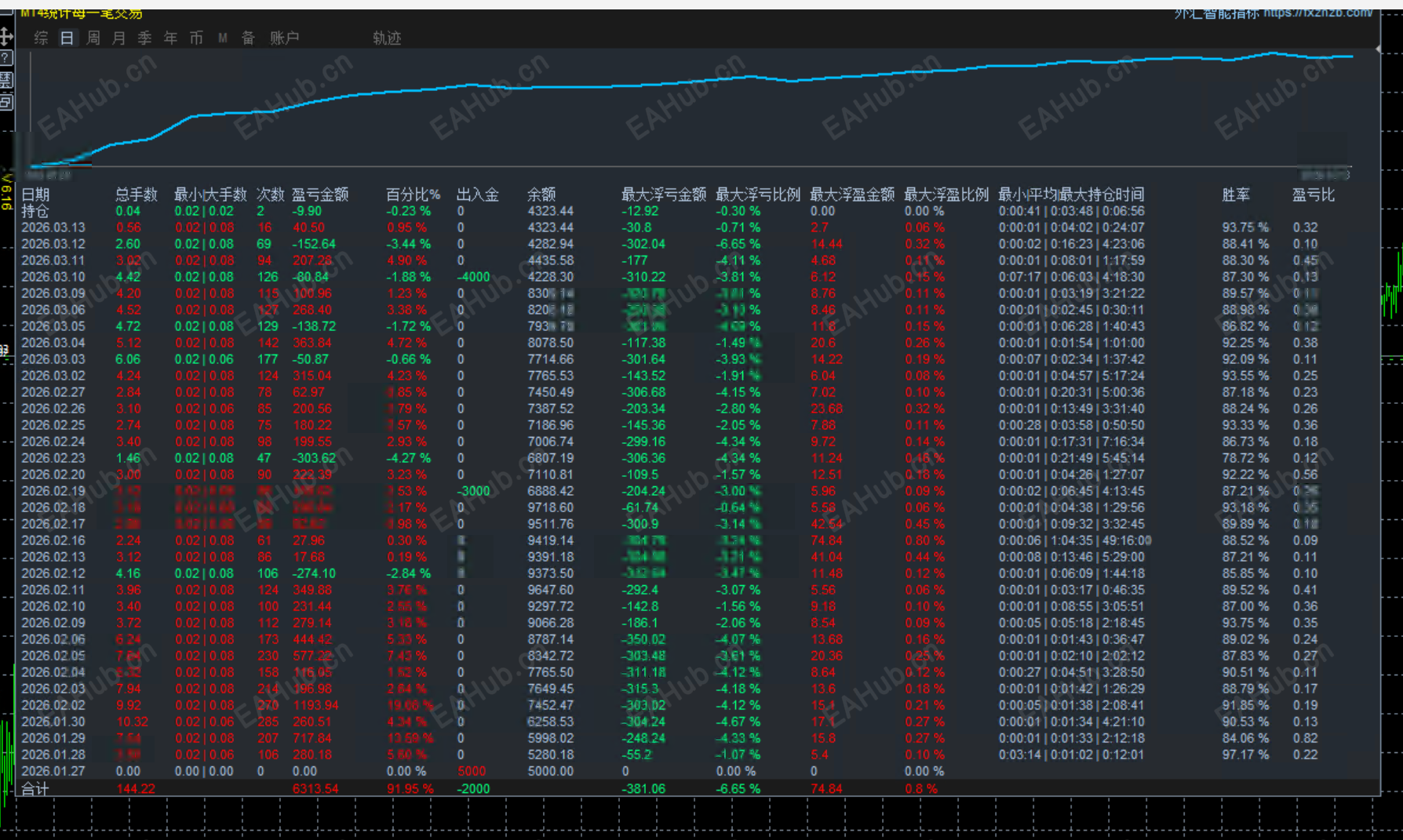Click the 1193.94 profit value
Screen dimensions: 1403x840
315,705
